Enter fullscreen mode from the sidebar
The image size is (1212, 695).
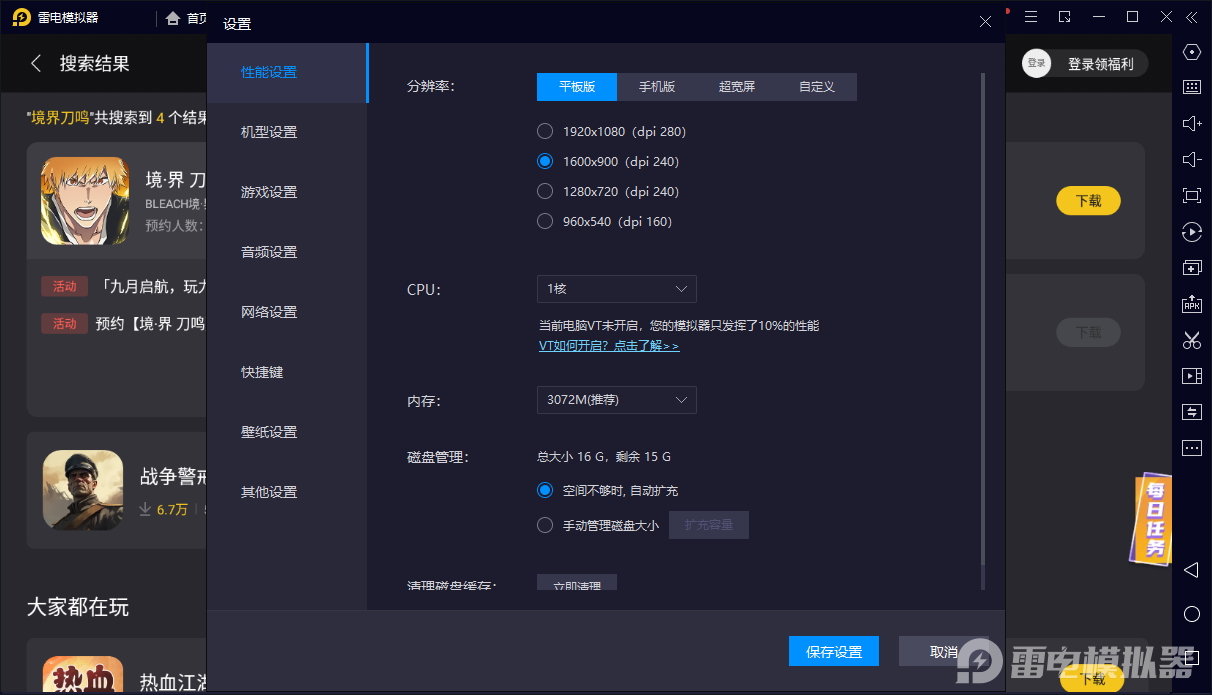click(x=1191, y=195)
